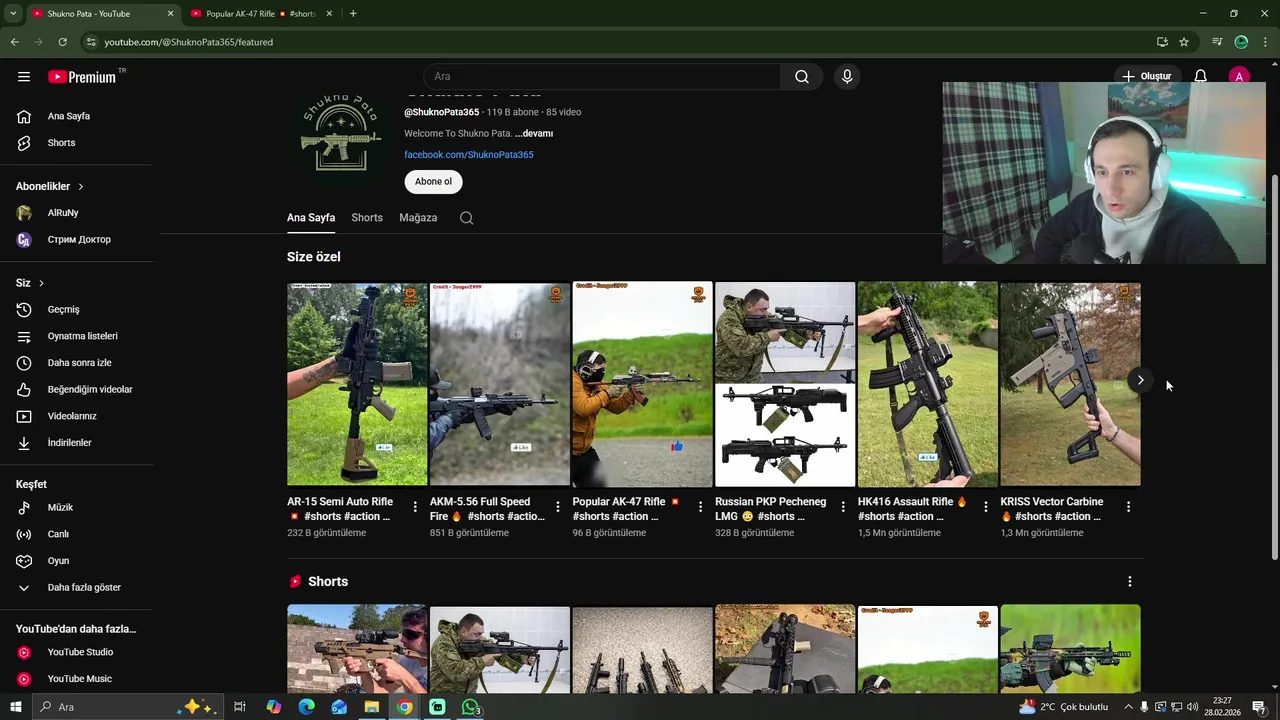Reload the page
This screenshot has width=1280, height=720.
click(62, 42)
